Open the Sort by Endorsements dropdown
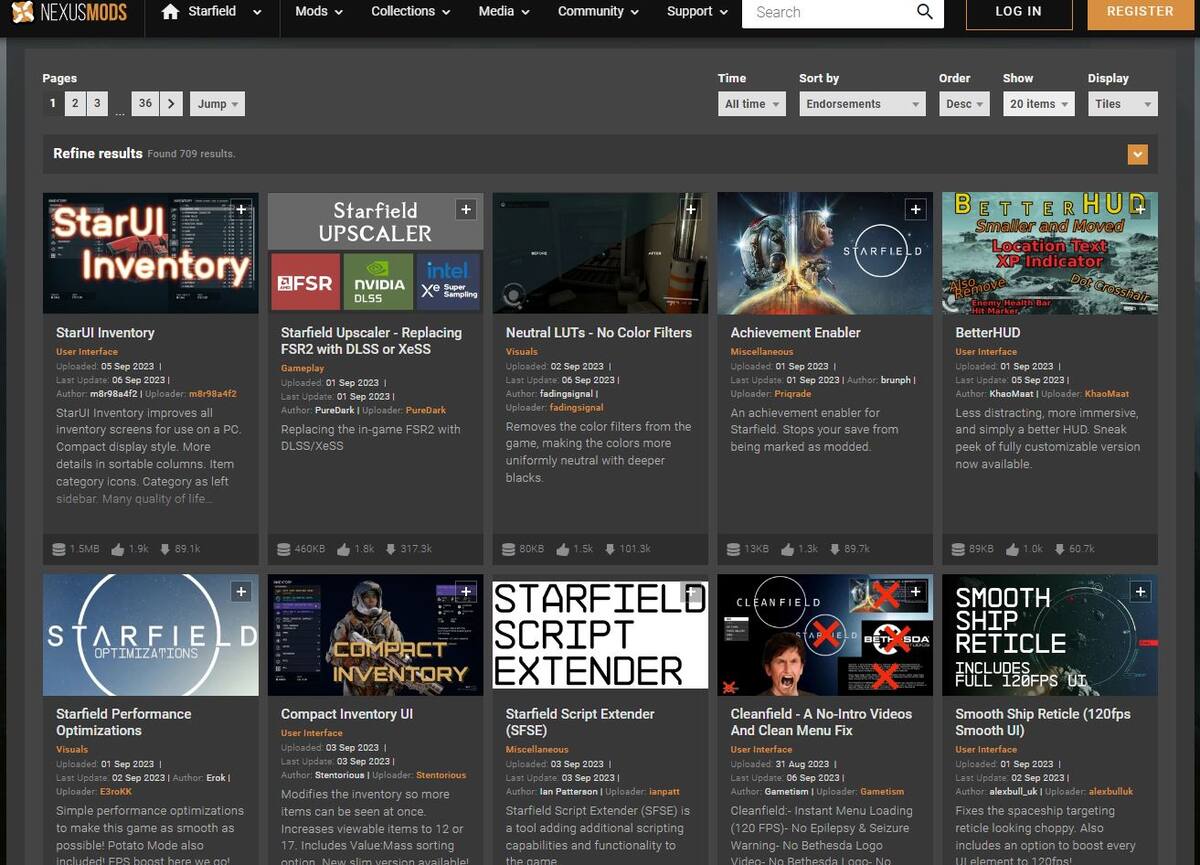 [x=862, y=104]
